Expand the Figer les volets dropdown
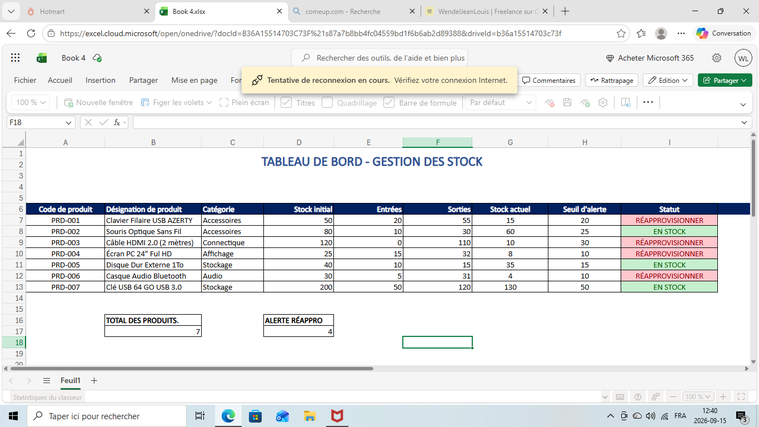Viewport: 759px width, 427px height. [209, 103]
